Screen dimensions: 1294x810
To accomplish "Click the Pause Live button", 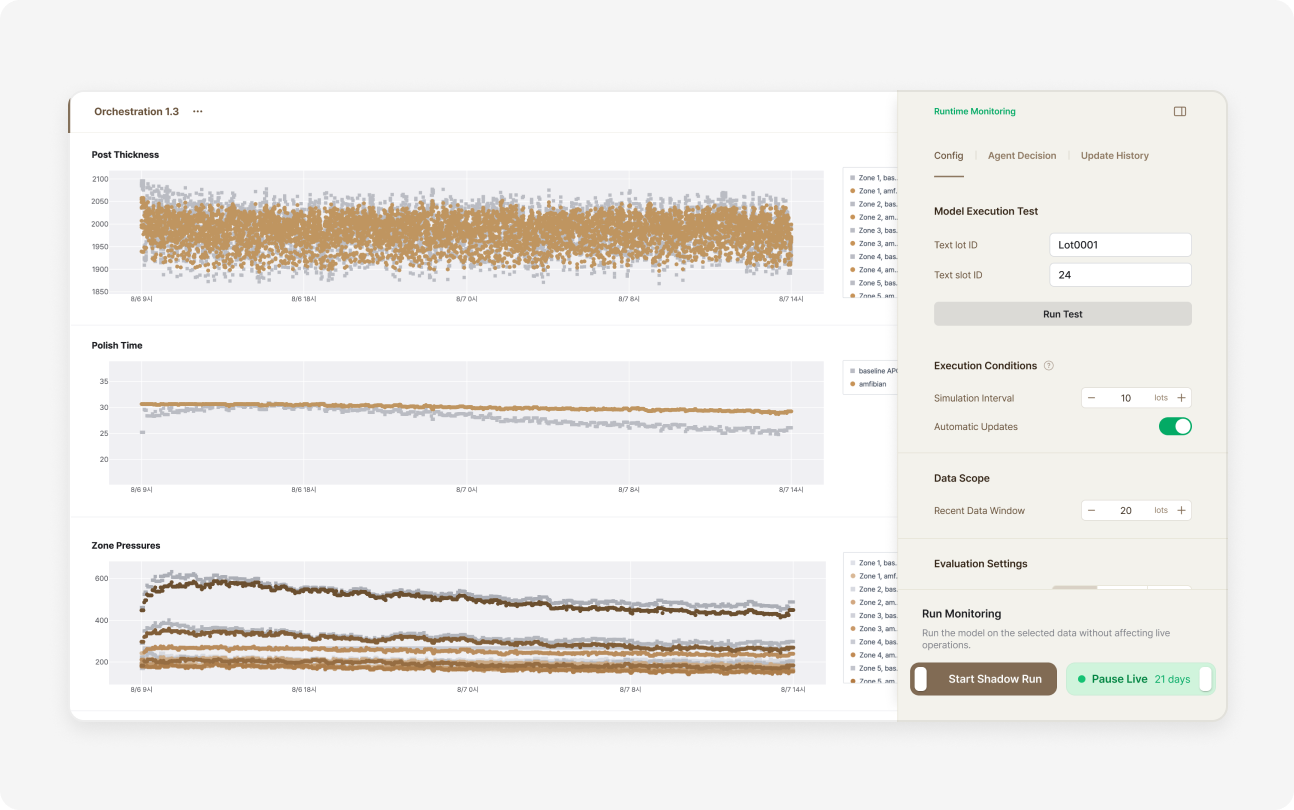I will [1141, 679].
